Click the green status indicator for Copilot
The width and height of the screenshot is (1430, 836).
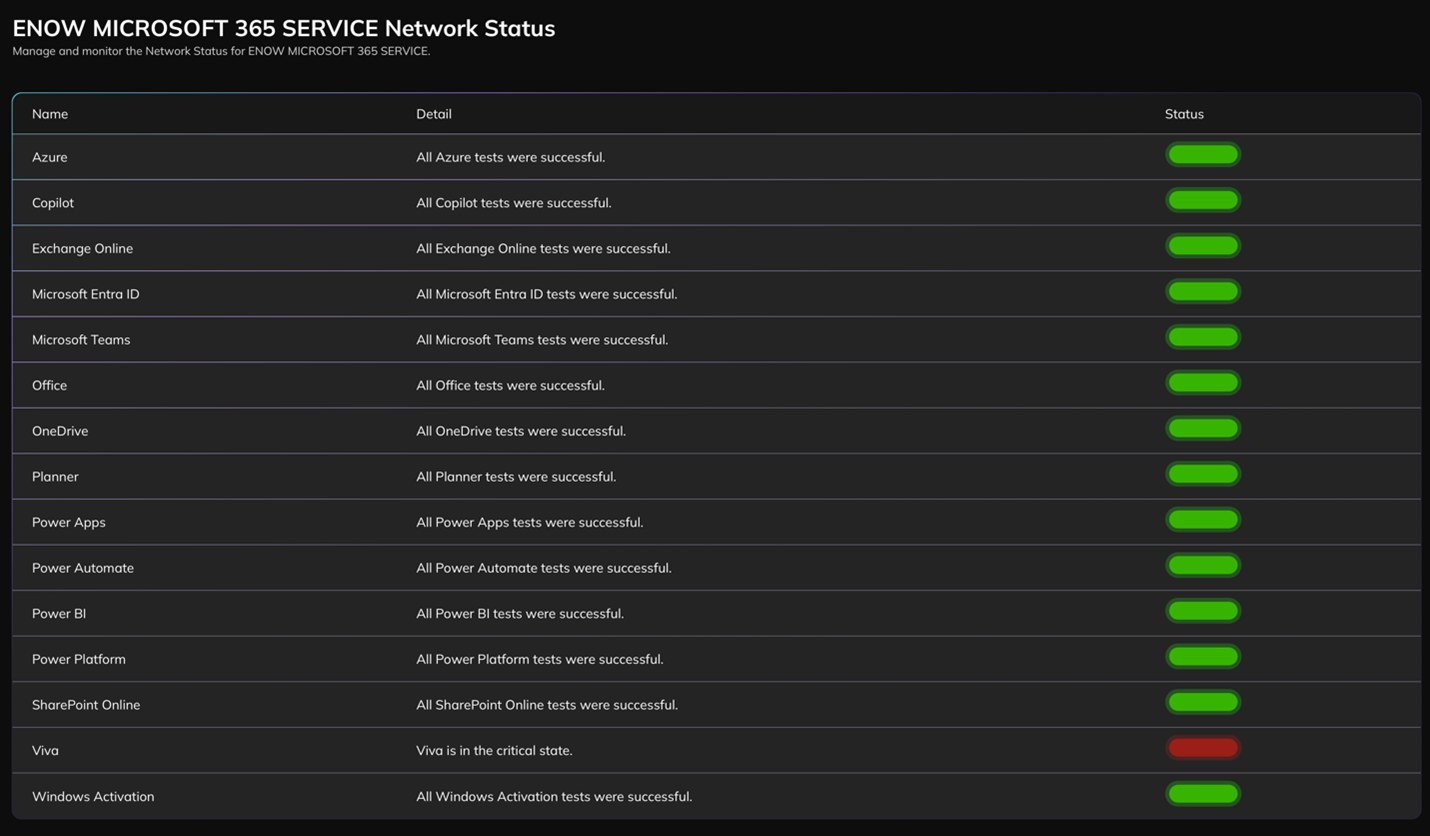(x=1203, y=200)
